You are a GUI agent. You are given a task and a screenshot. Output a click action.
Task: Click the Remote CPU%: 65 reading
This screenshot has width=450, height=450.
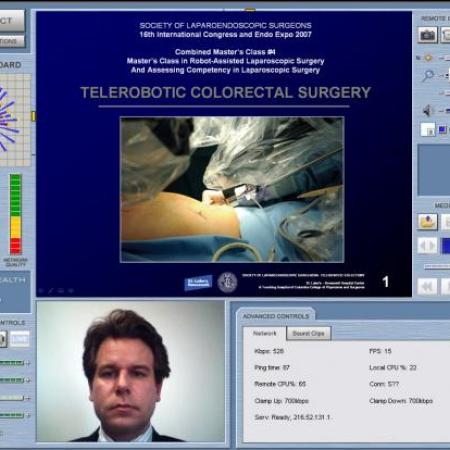[280, 384]
